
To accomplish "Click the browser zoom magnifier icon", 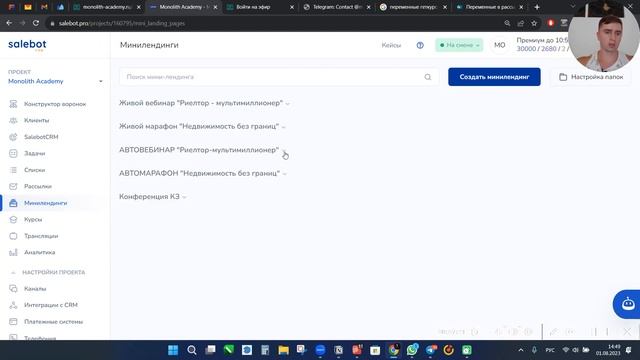I will coord(507,23).
